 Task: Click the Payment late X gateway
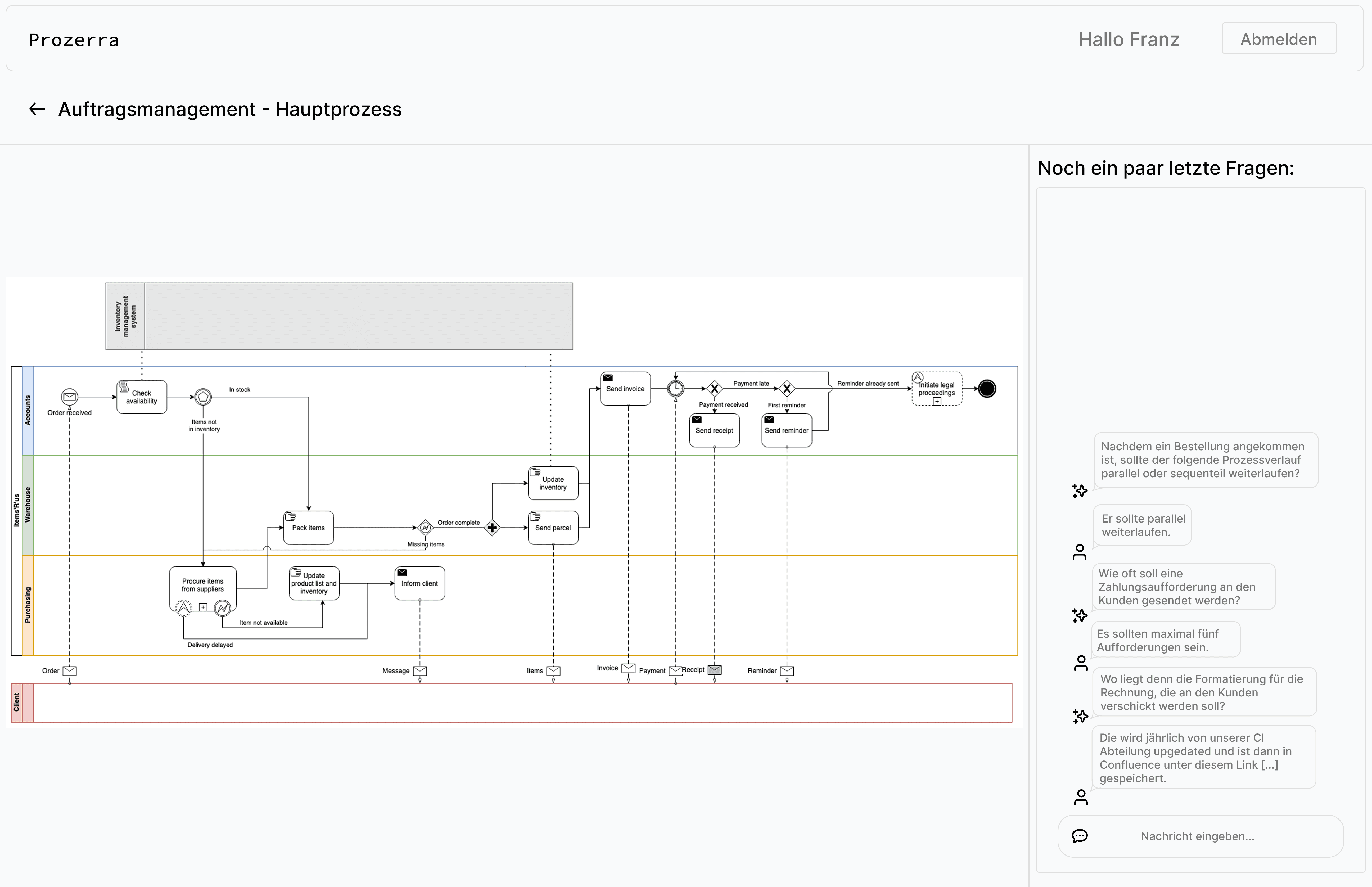pos(715,389)
